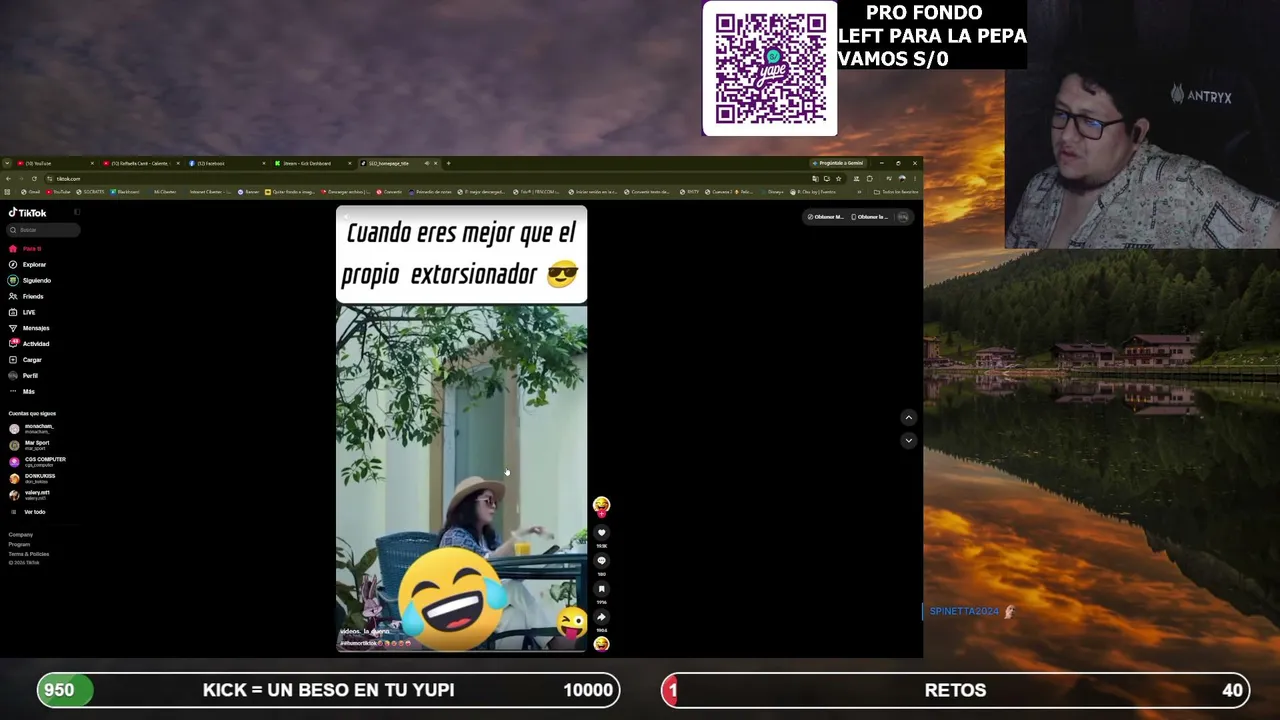This screenshot has height=720, width=1280.
Task: Go to the next video arrow
Action: pos(908,440)
